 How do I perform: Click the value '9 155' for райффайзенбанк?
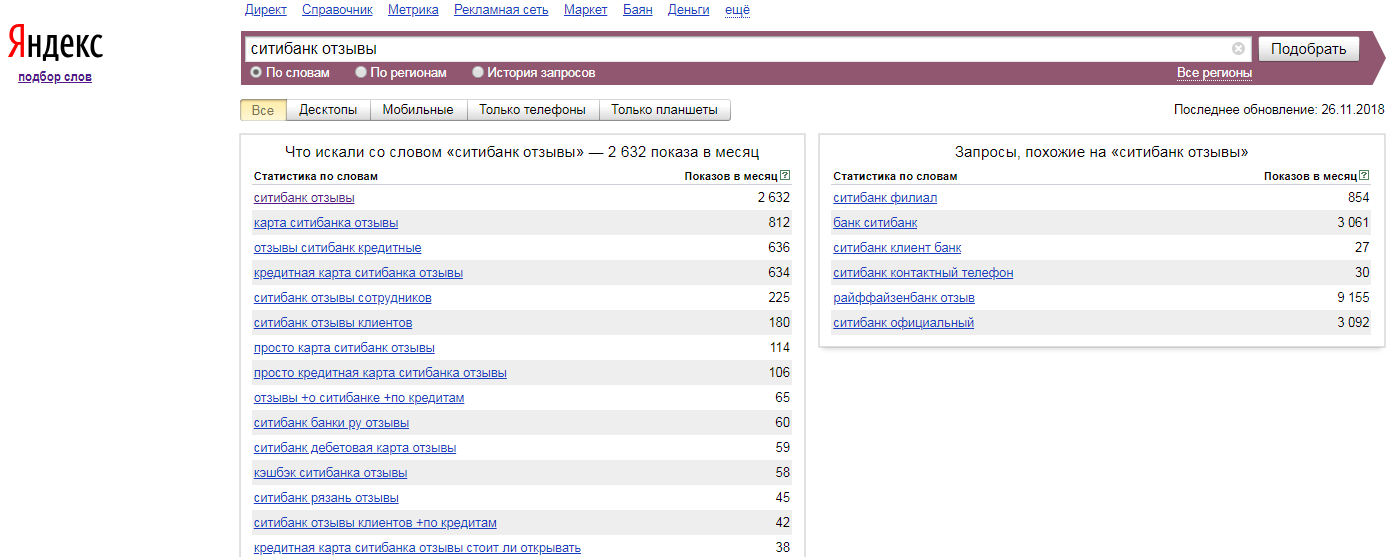1353,298
